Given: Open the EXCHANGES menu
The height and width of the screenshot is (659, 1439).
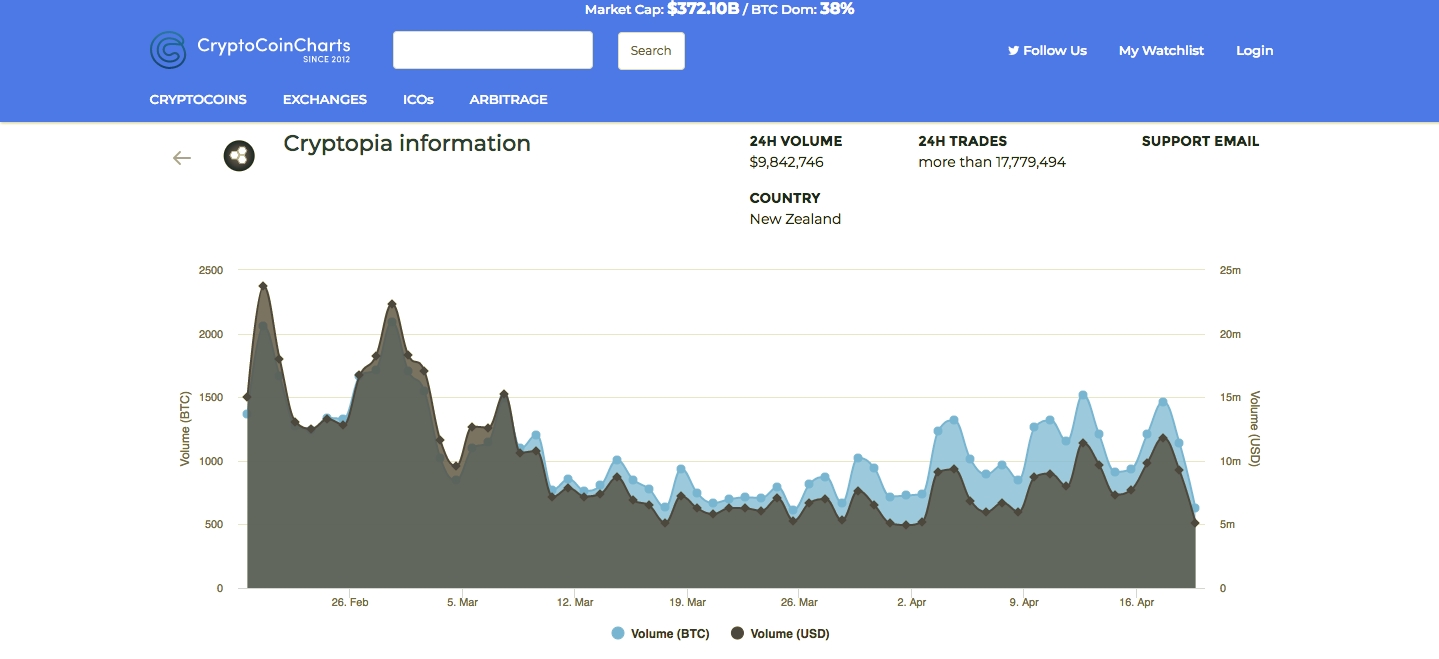Looking at the screenshot, I should coord(325,99).
